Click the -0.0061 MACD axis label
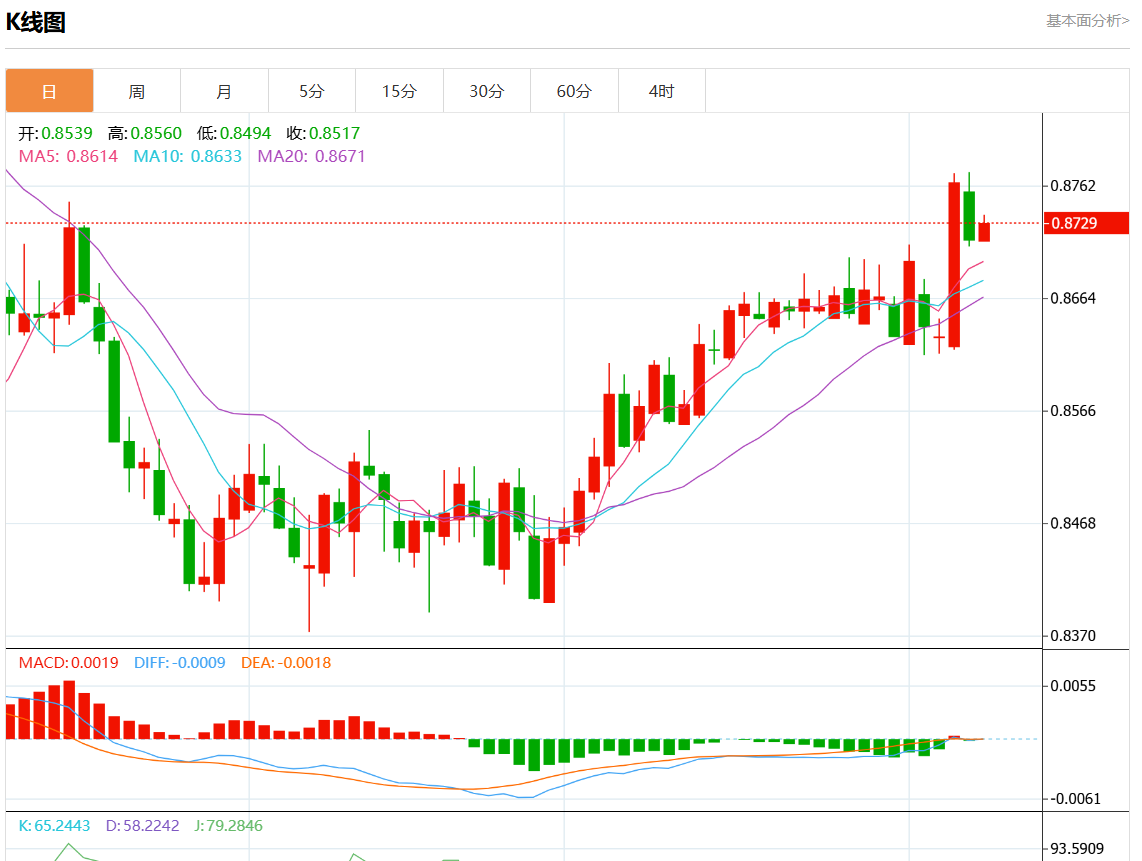The image size is (1142, 861). point(1075,798)
